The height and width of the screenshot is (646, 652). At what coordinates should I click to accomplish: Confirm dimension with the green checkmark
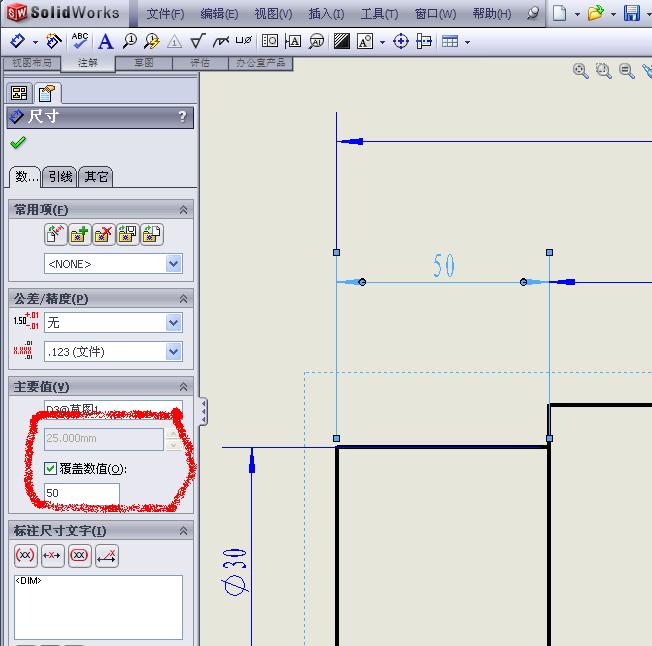pos(18,143)
